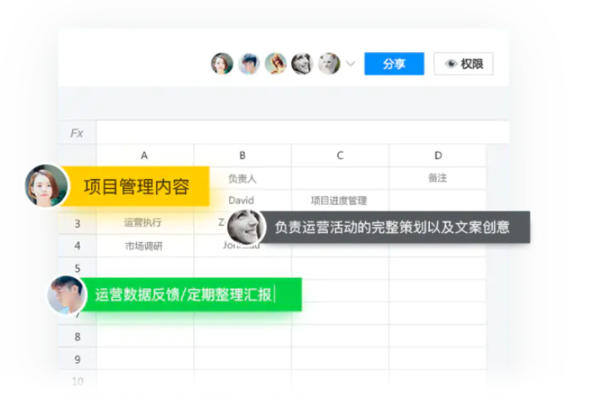Click the 市场调研 cell

145,246
